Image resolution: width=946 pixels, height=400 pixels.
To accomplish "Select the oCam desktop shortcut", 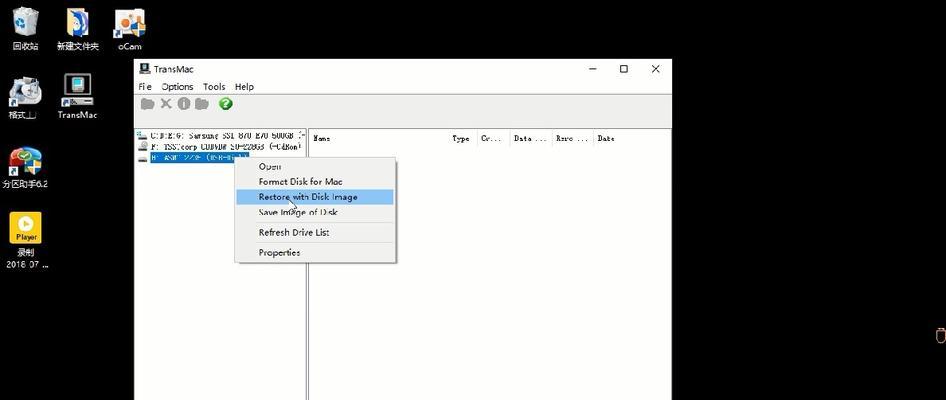I will (130, 28).
